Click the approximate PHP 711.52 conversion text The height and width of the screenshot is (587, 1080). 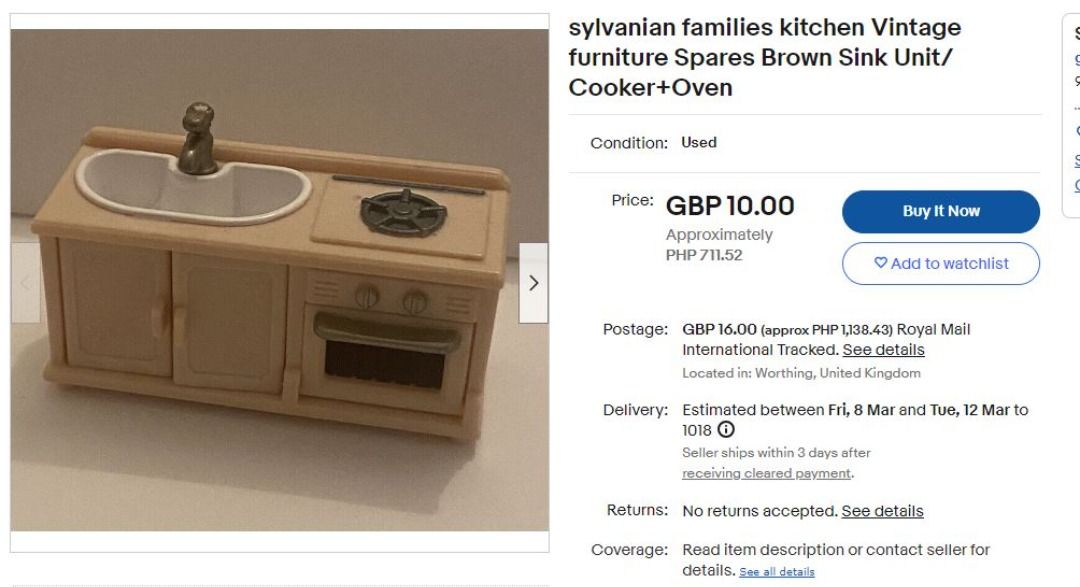(719, 245)
